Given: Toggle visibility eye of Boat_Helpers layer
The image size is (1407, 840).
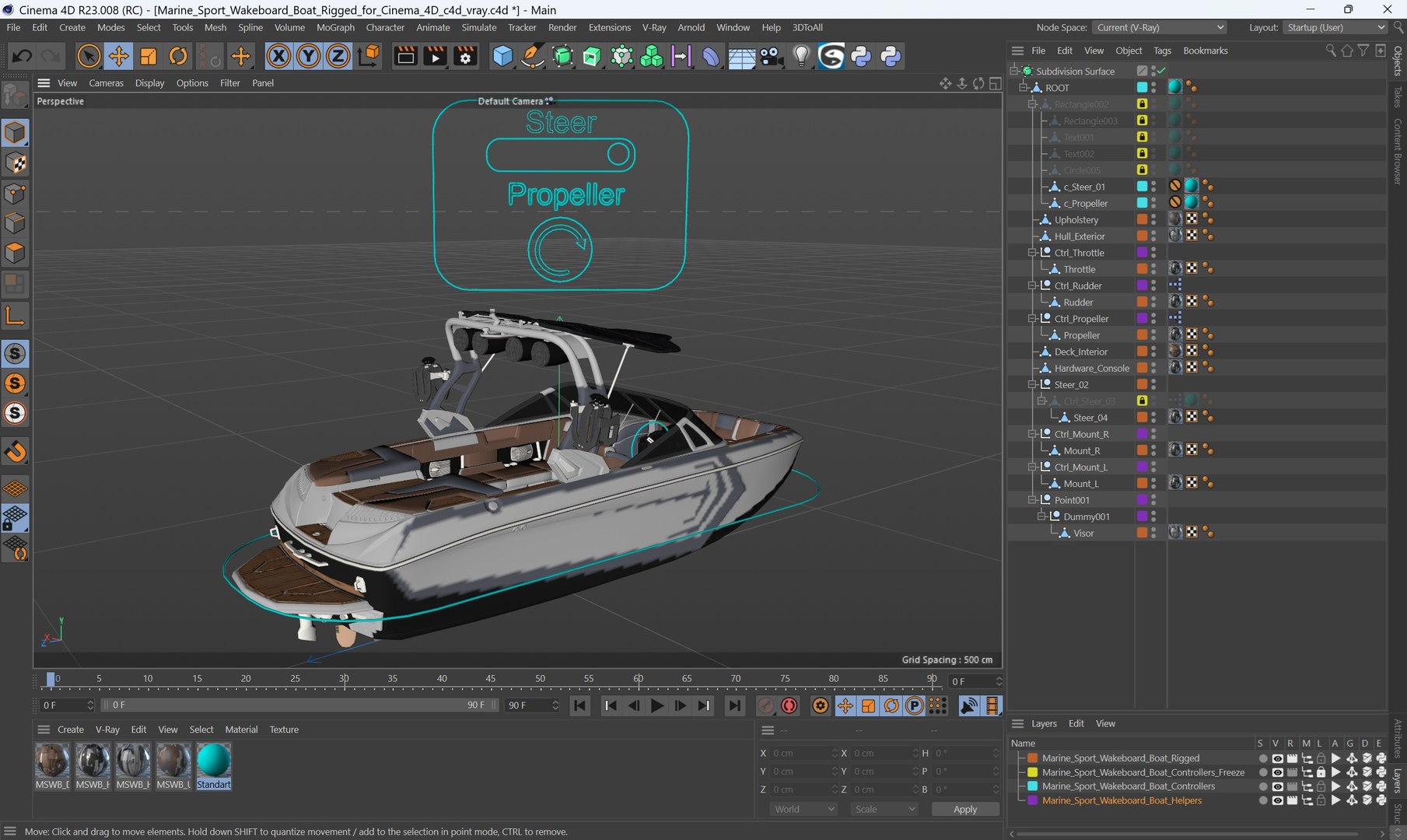Looking at the screenshot, I should click(x=1277, y=800).
